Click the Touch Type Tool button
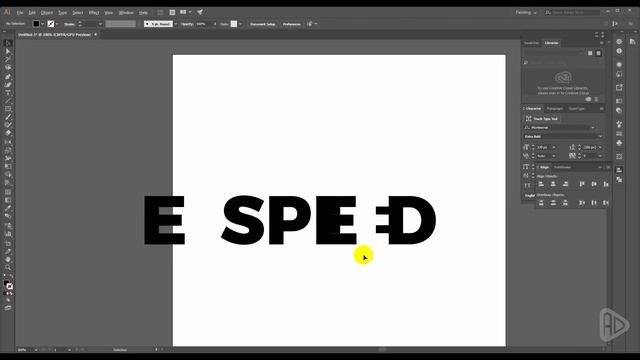The image size is (640, 360). coord(542,119)
